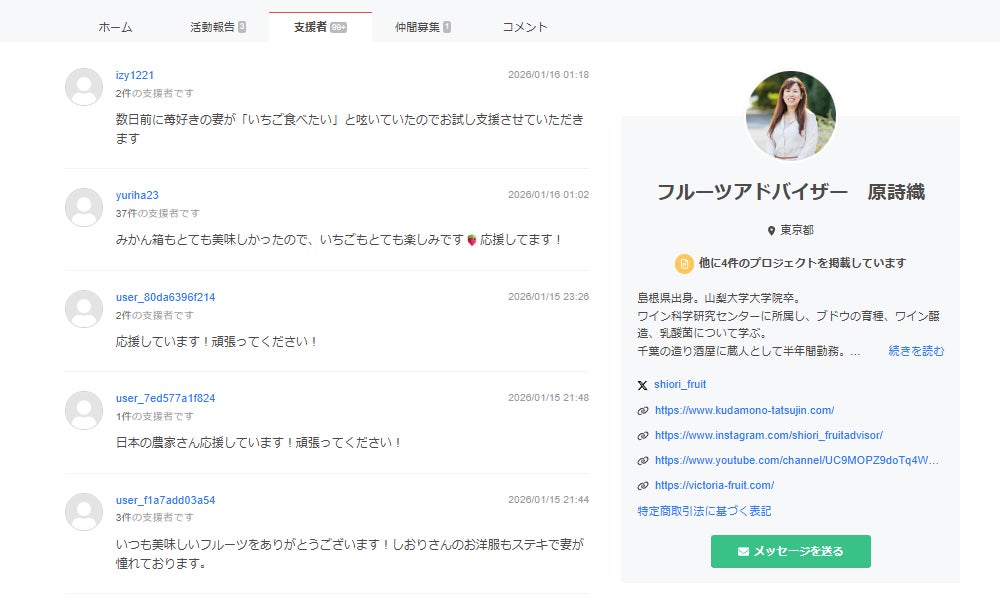Click yuriha23's profile avatar
The height and width of the screenshot is (606, 1000).
point(84,207)
